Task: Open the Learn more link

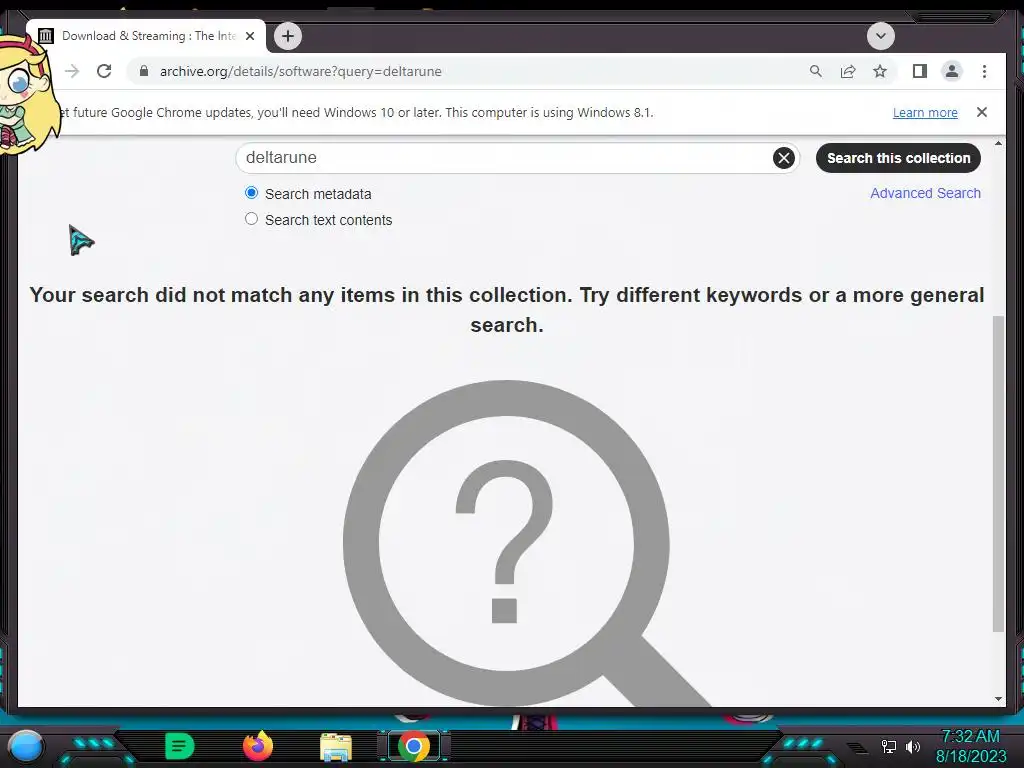Action: tap(925, 112)
